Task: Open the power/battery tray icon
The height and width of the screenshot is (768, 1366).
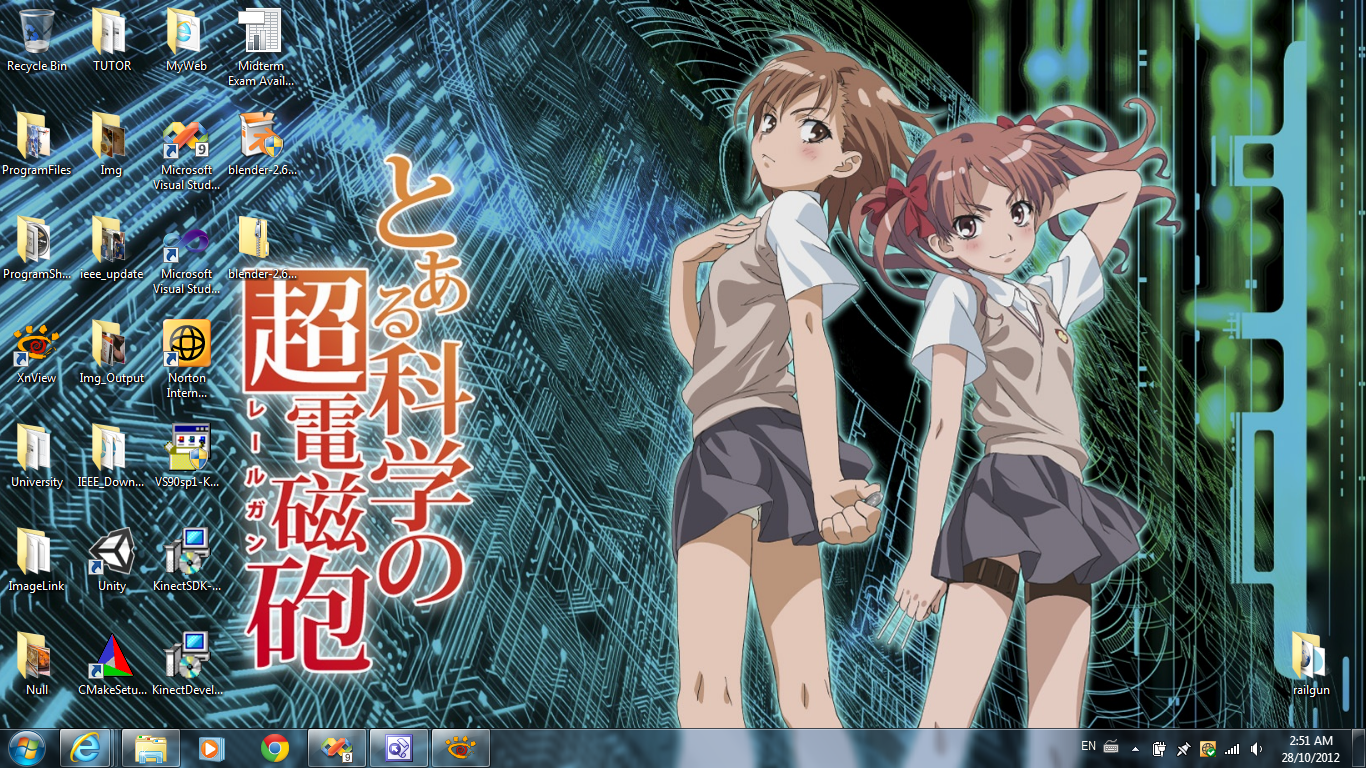Action: point(1160,748)
